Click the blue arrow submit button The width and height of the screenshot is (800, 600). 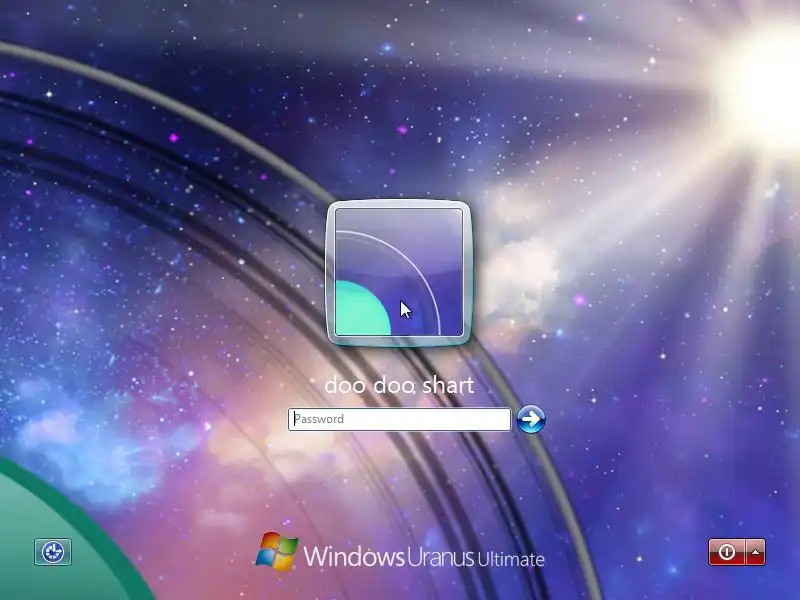coord(531,419)
